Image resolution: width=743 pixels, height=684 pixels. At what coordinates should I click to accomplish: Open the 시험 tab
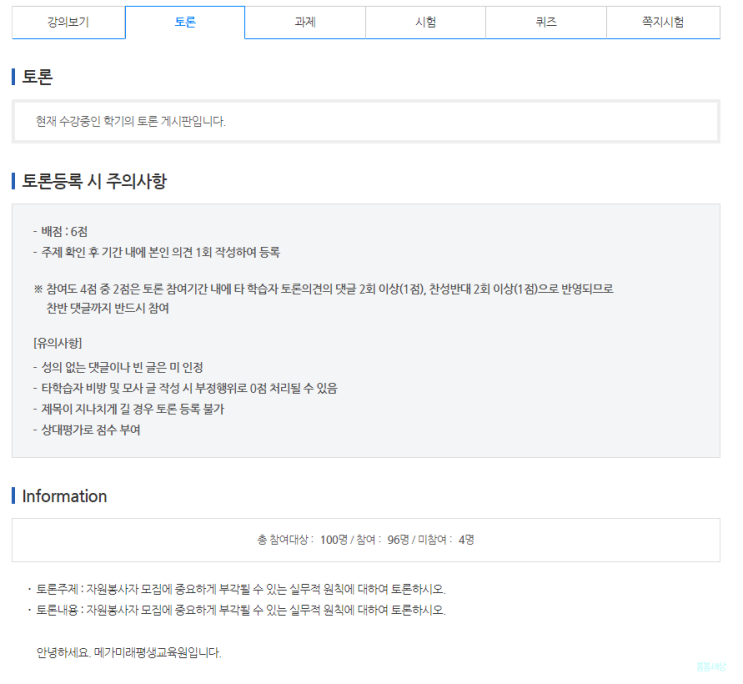[x=426, y=22]
